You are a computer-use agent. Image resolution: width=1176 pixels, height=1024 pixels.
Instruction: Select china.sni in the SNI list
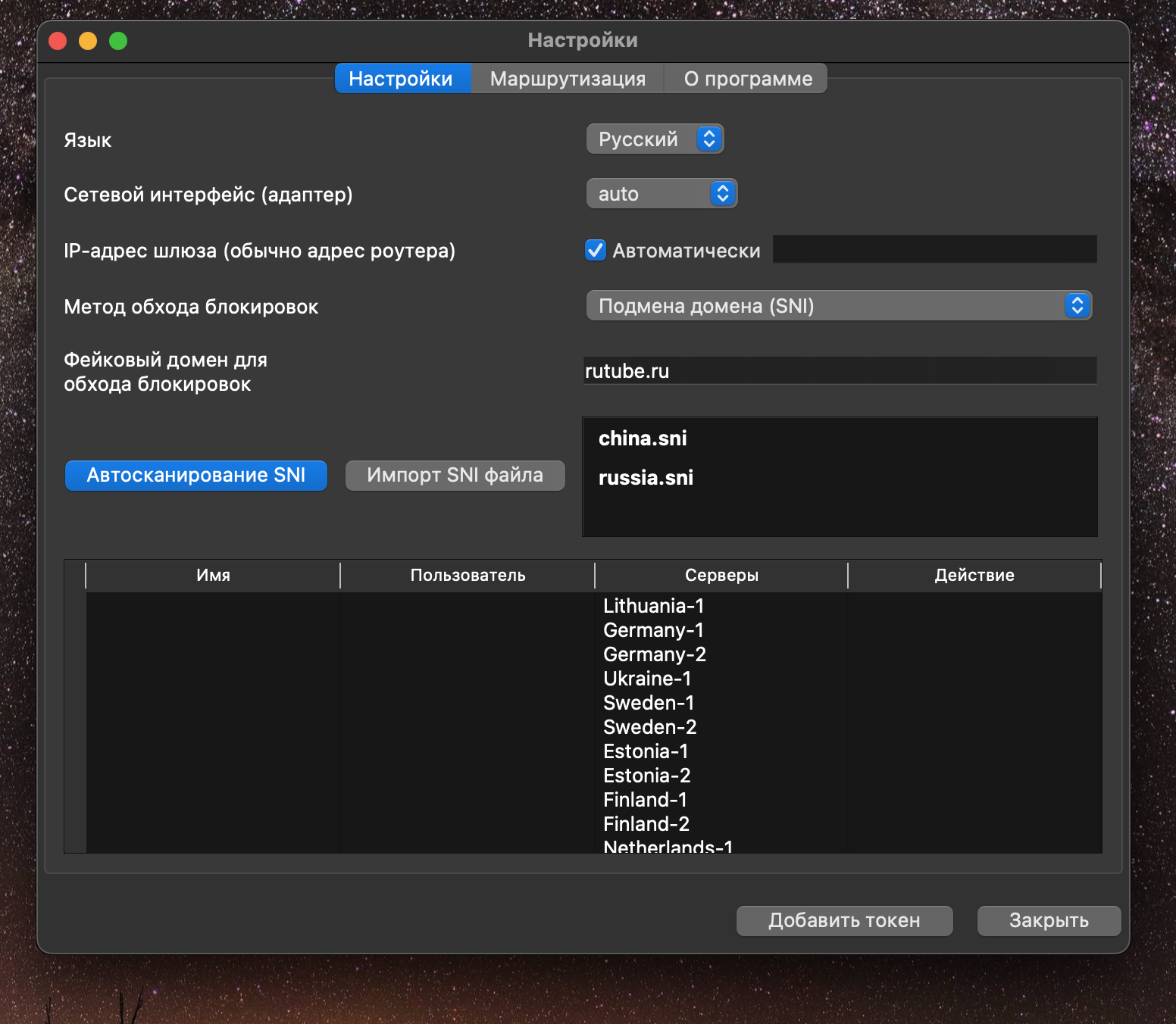click(x=643, y=439)
